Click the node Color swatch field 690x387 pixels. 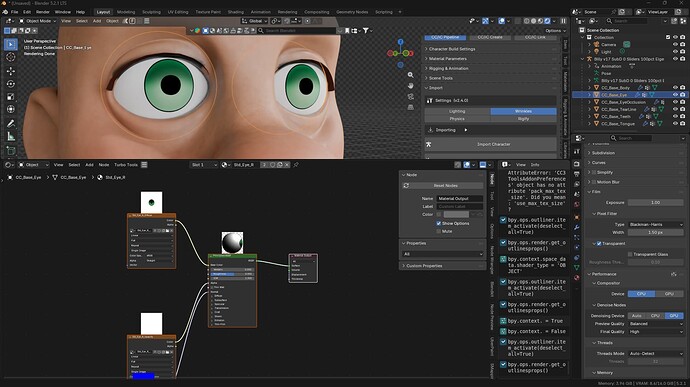tap(456, 214)
